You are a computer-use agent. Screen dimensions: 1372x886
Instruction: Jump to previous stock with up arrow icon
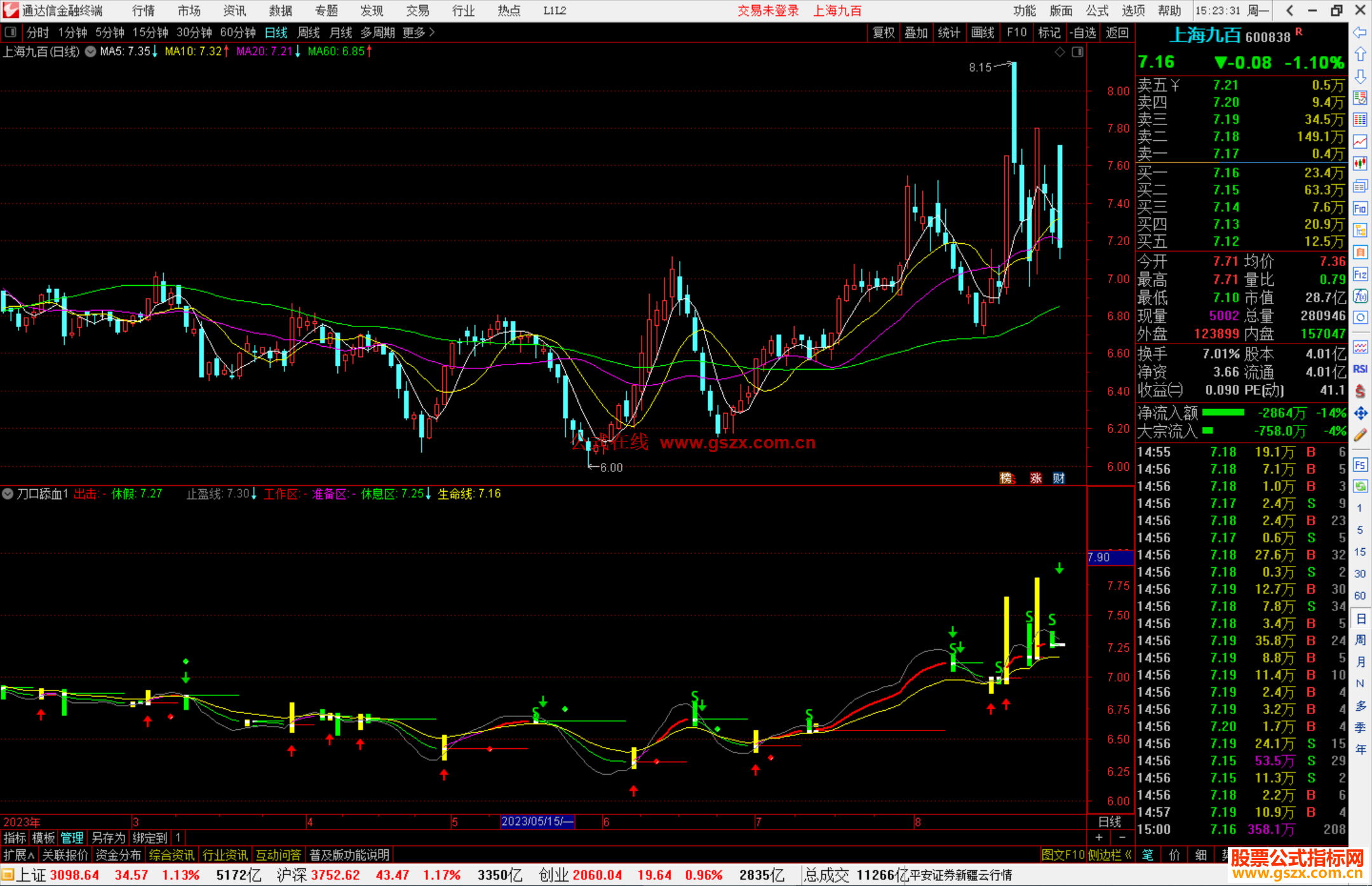[x=1360, y=54]
